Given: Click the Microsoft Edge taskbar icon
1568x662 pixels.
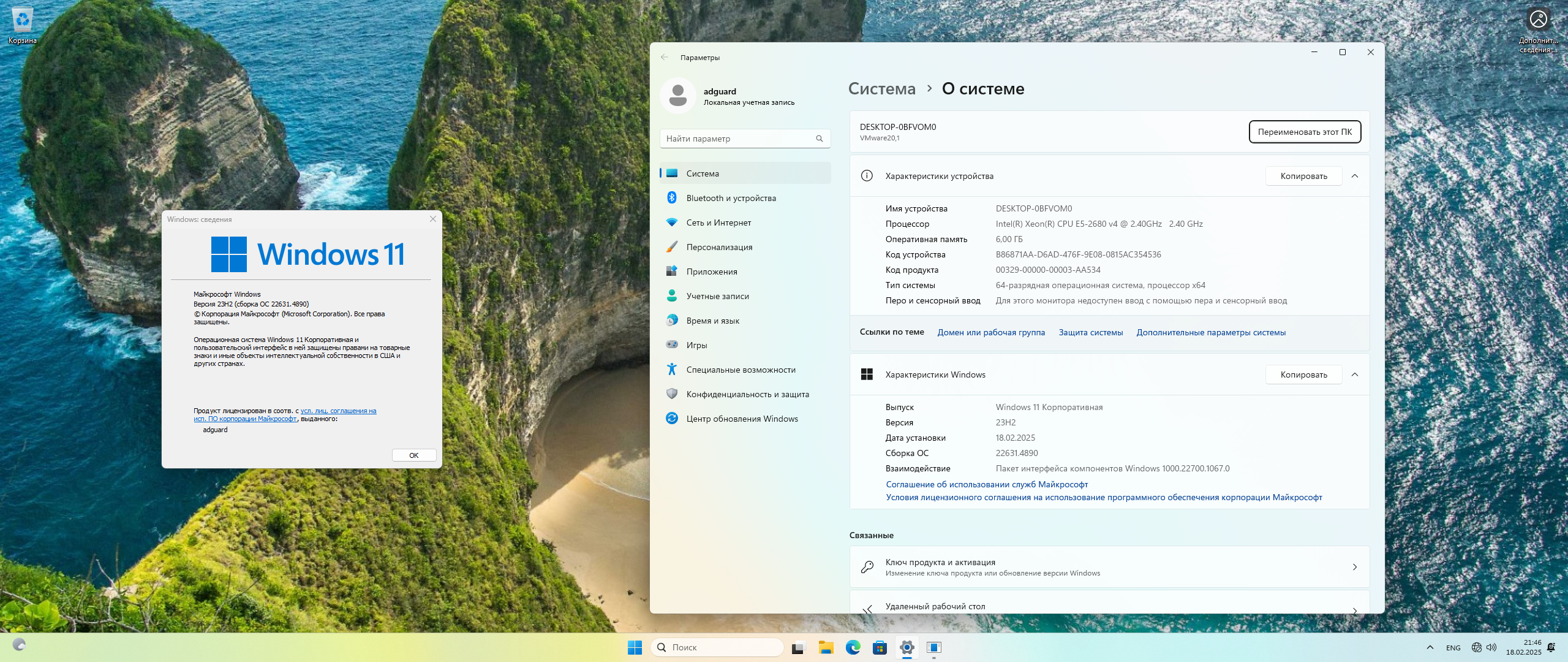Looking at the screenshot, I should (x=853, y=647).
